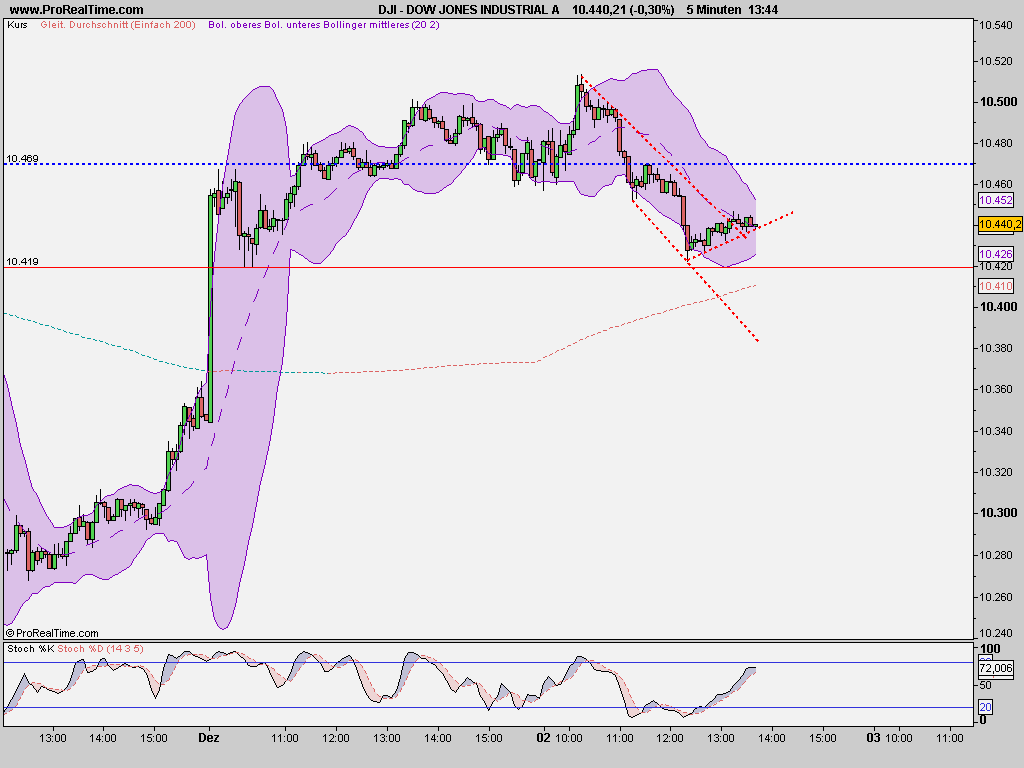The height and width of the screenshot is (768, 1024).
Task: Select the Stoch %D (14 3 5) legend
Action: 100,648
